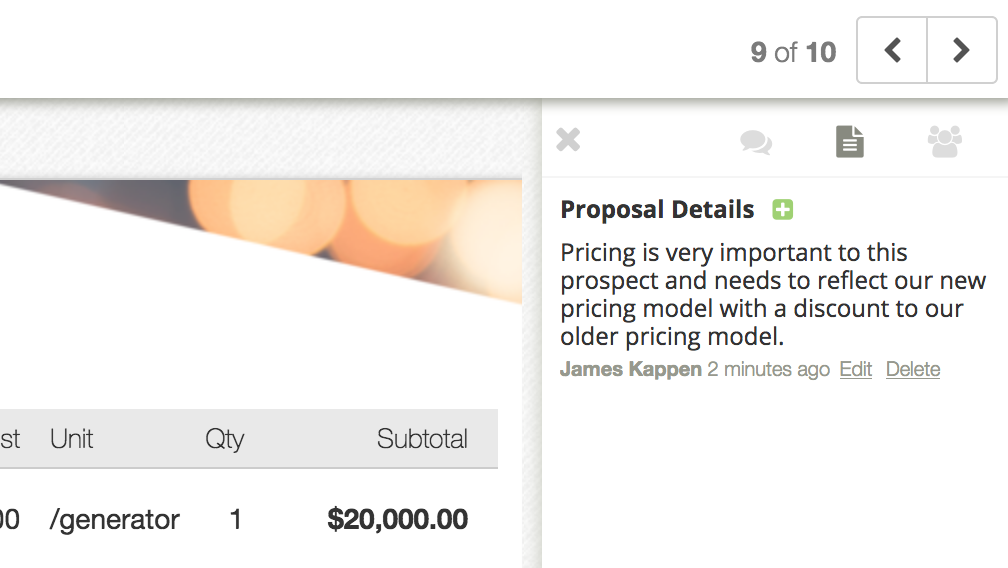Click the /generator unit cell
The image size is (1008, 568).
pyautogui.click(x=114, y=519)
